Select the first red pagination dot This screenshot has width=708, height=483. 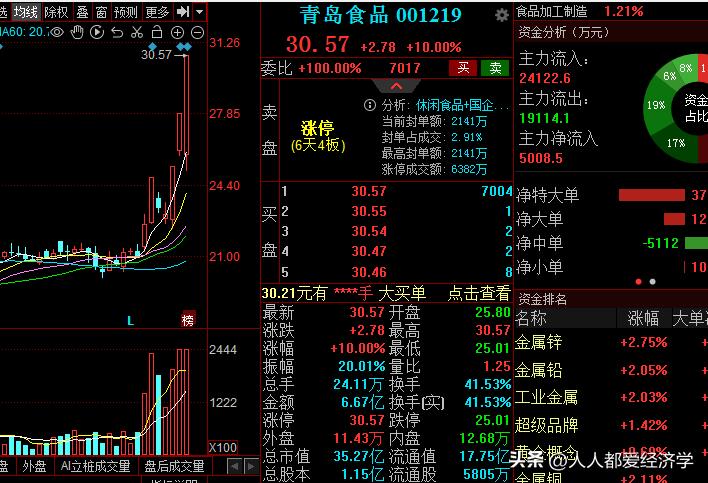coord(638,282)
